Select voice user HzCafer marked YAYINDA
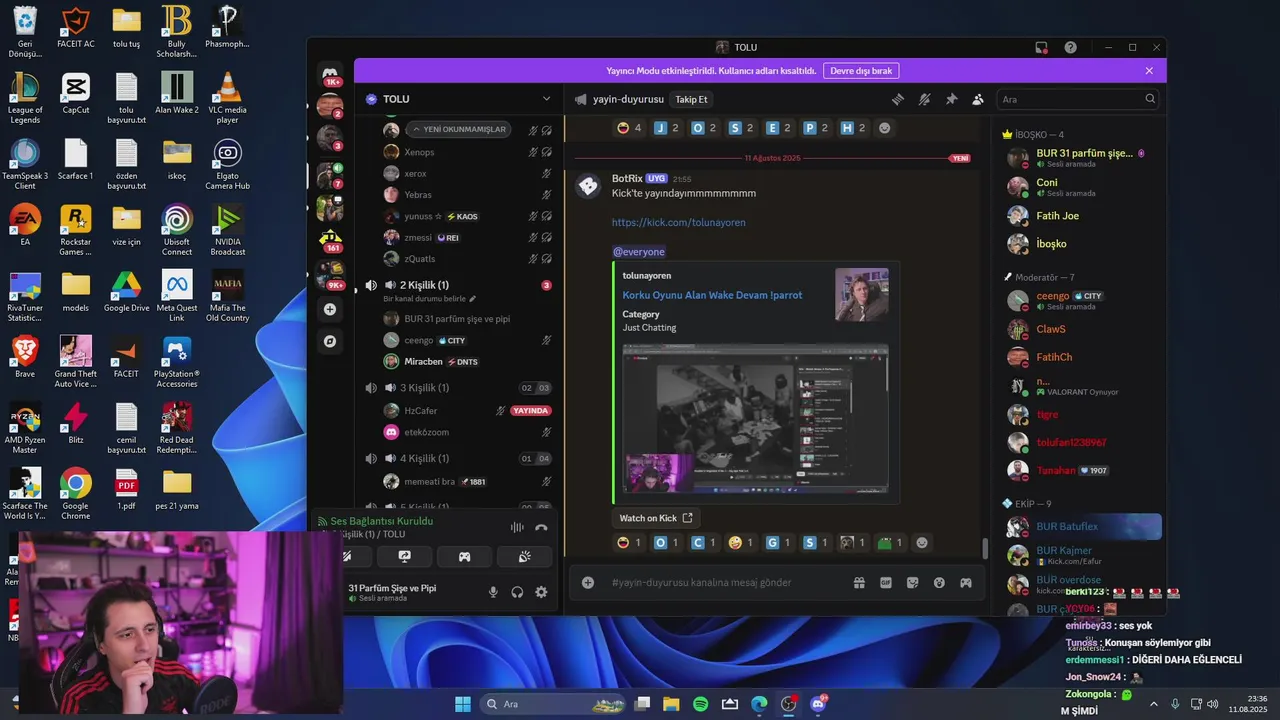 click(420, 411)
